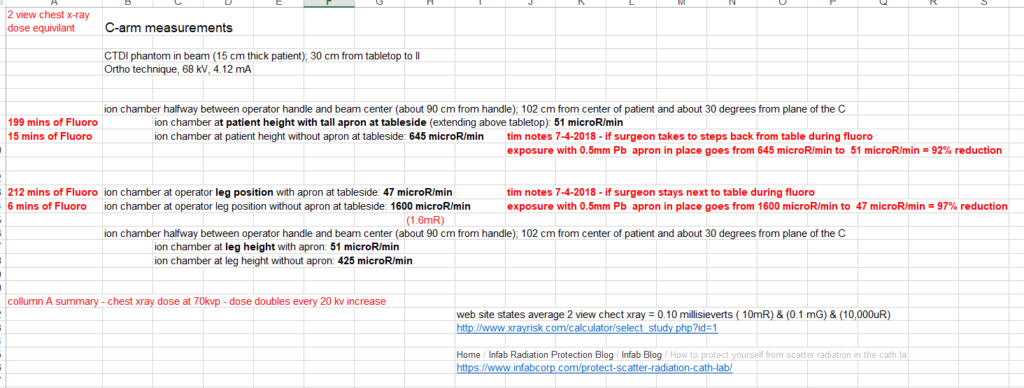Viewport: 1024px width, 388px height.
Task: Select the '199 mins of Fluoro' cell
Action: point(53,123)
